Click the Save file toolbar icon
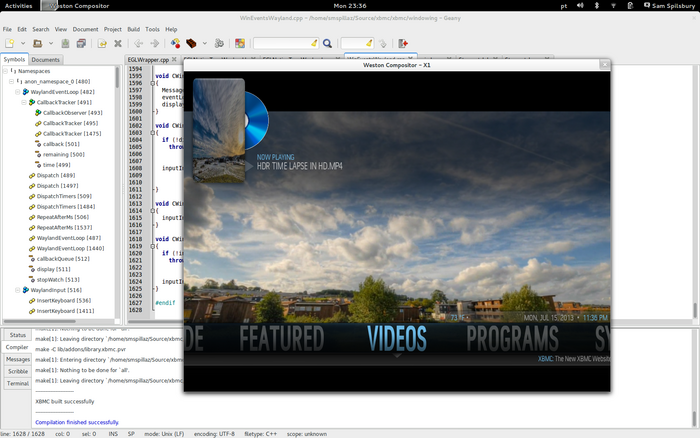Image resolution: width=700 pixels, height=438 pixels. [x=63, y=44]
